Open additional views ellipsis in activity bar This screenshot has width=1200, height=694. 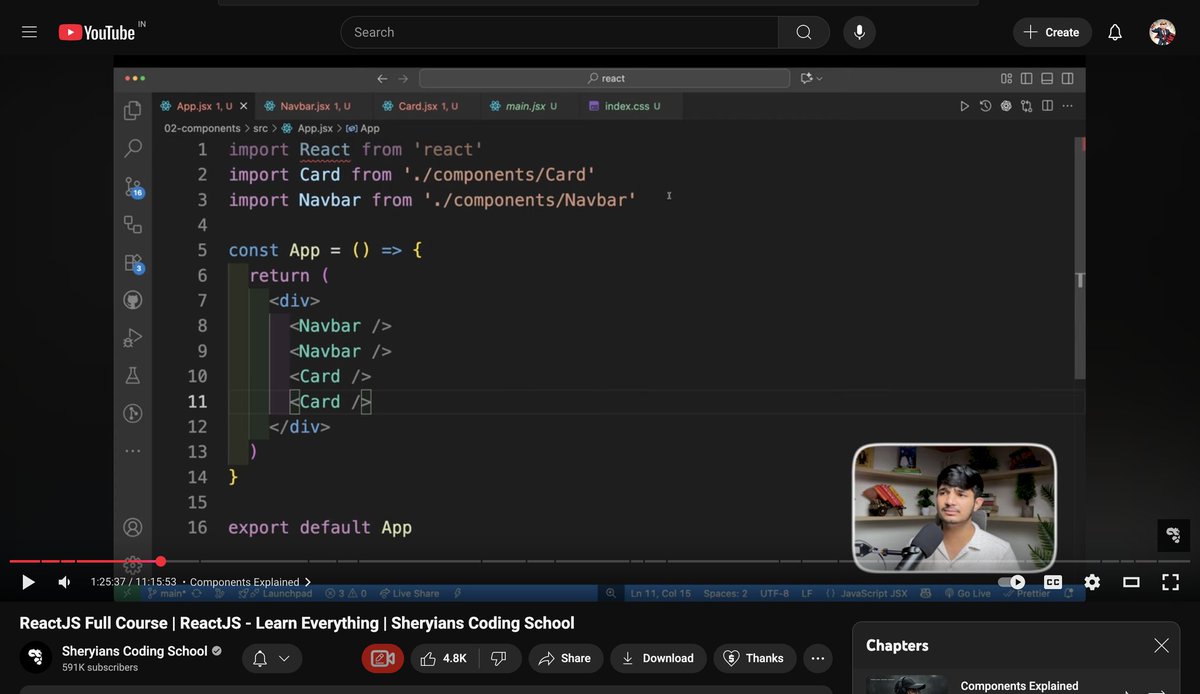tap(132, 452)
